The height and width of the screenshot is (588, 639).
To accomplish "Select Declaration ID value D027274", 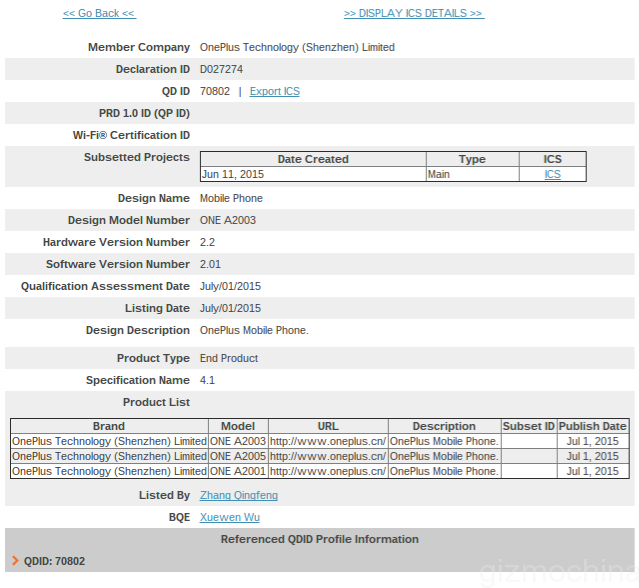I will [x=221, y=69].
